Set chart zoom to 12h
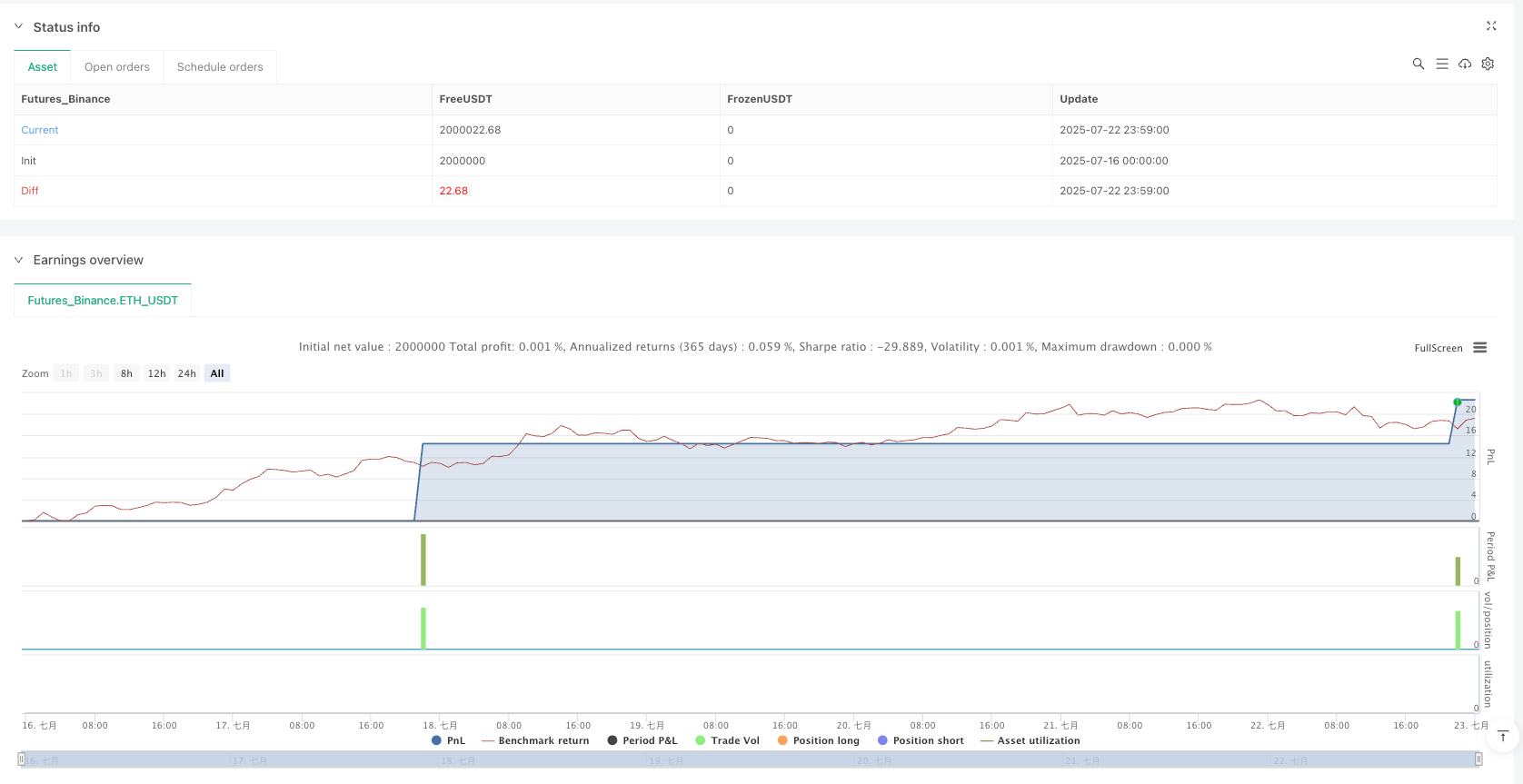Image resolution: width=1523 pixels, height=784 pixels. pos(156,373)
